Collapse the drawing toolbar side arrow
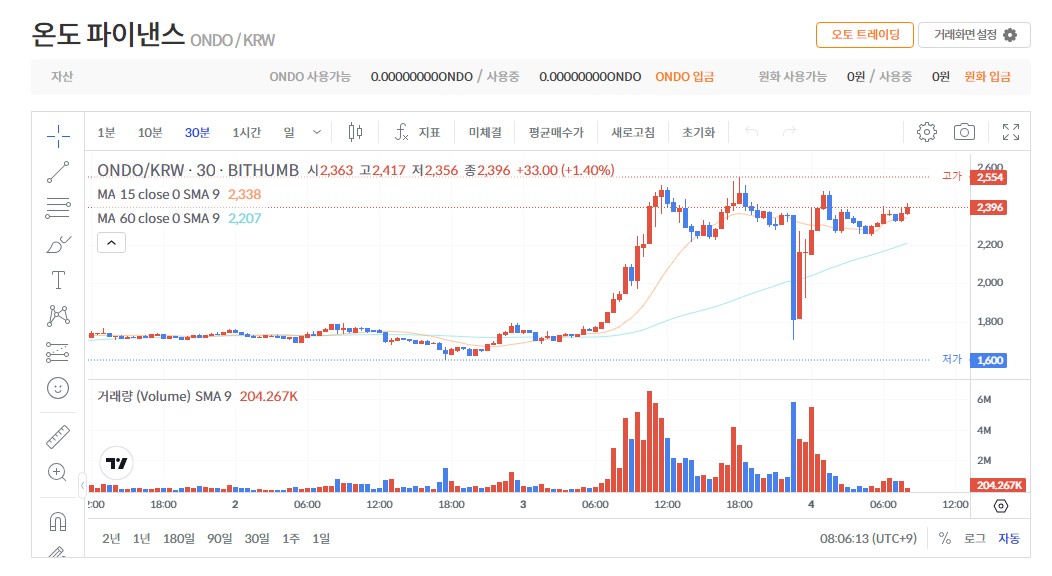Viewport: 1052px width, 576px height. [82, 484]
